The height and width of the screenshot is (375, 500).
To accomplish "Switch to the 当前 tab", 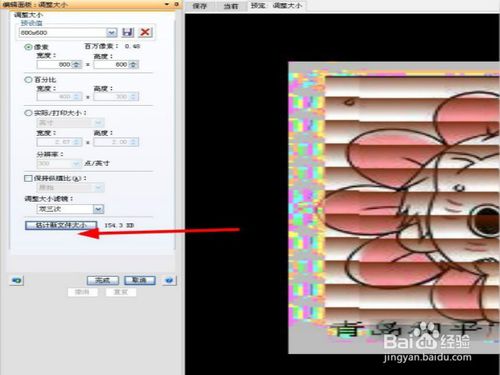I will point(231,6).
